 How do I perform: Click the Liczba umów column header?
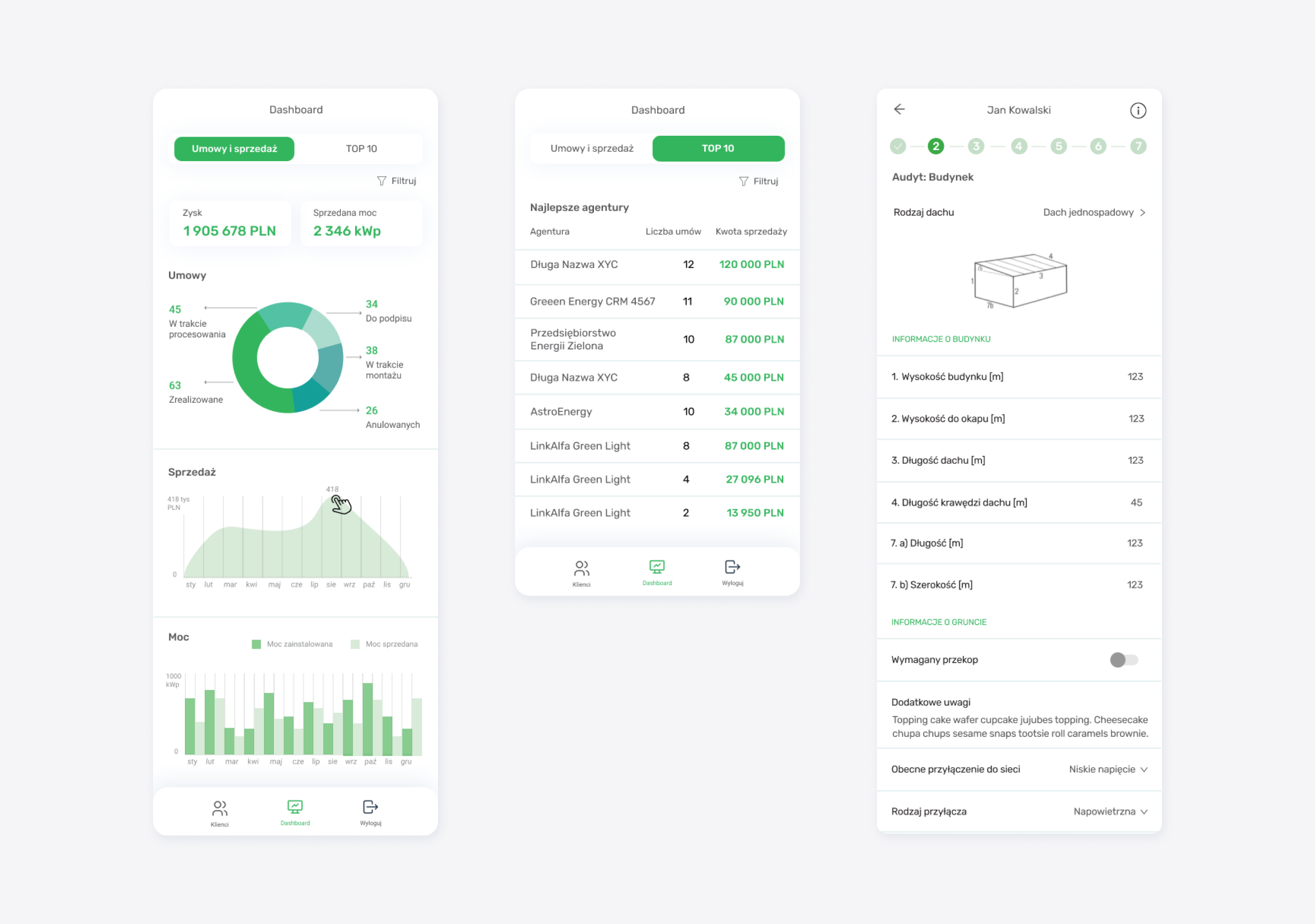pos(673,232)
